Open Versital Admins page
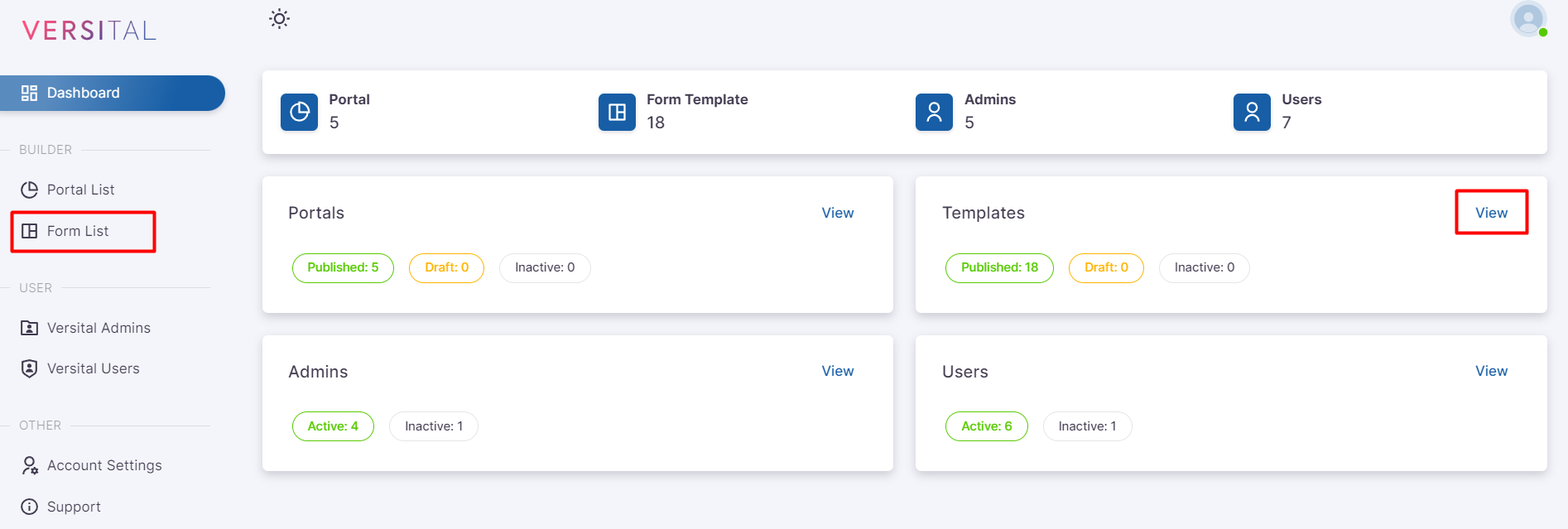The height and width of the screenshot is (529, 1568). [x=99, y=328]
